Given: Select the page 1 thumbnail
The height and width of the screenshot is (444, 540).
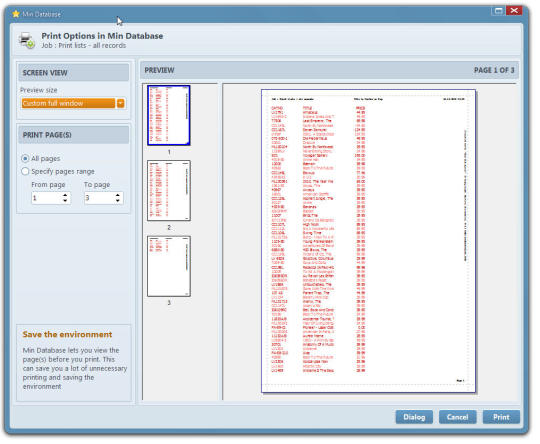Looking at the screenshot, I should point(169,115).
